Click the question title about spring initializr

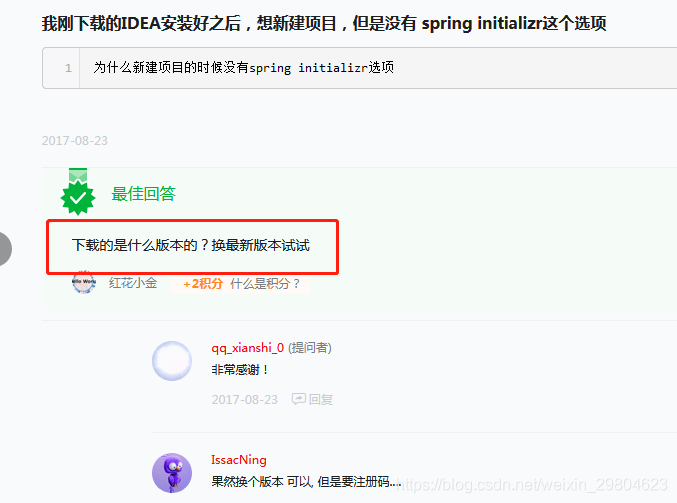pos(324,23)
